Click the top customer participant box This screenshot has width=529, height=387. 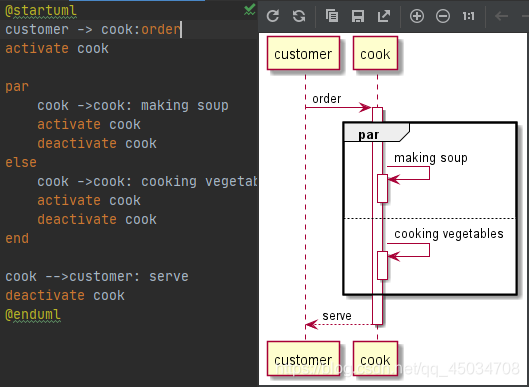point(303,53)
